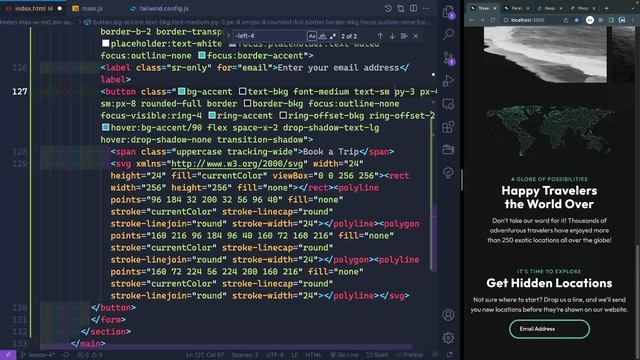640x360 pixels.
Task: Click the ring-accent color swatch
Action: pyautogui.click(x=212, y=116)
